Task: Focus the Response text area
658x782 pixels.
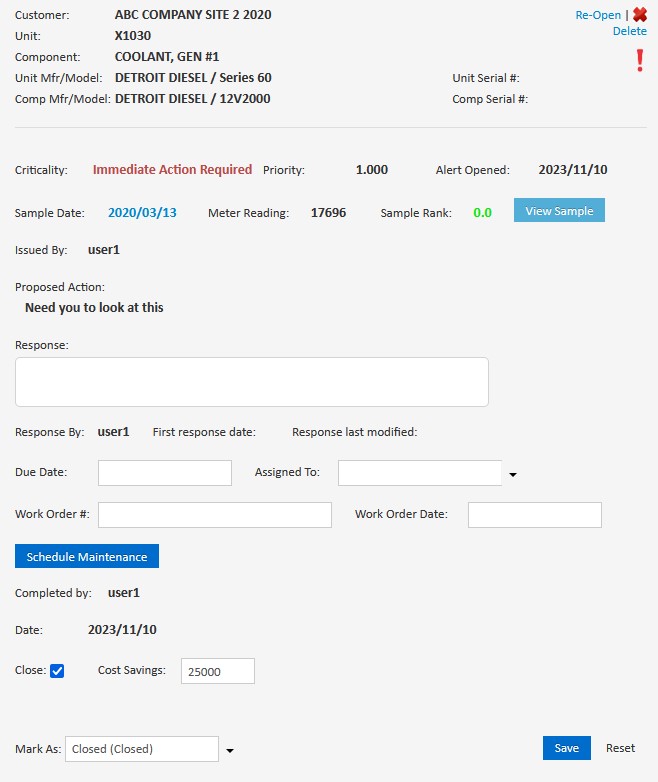Action: (x=251, y=382)
